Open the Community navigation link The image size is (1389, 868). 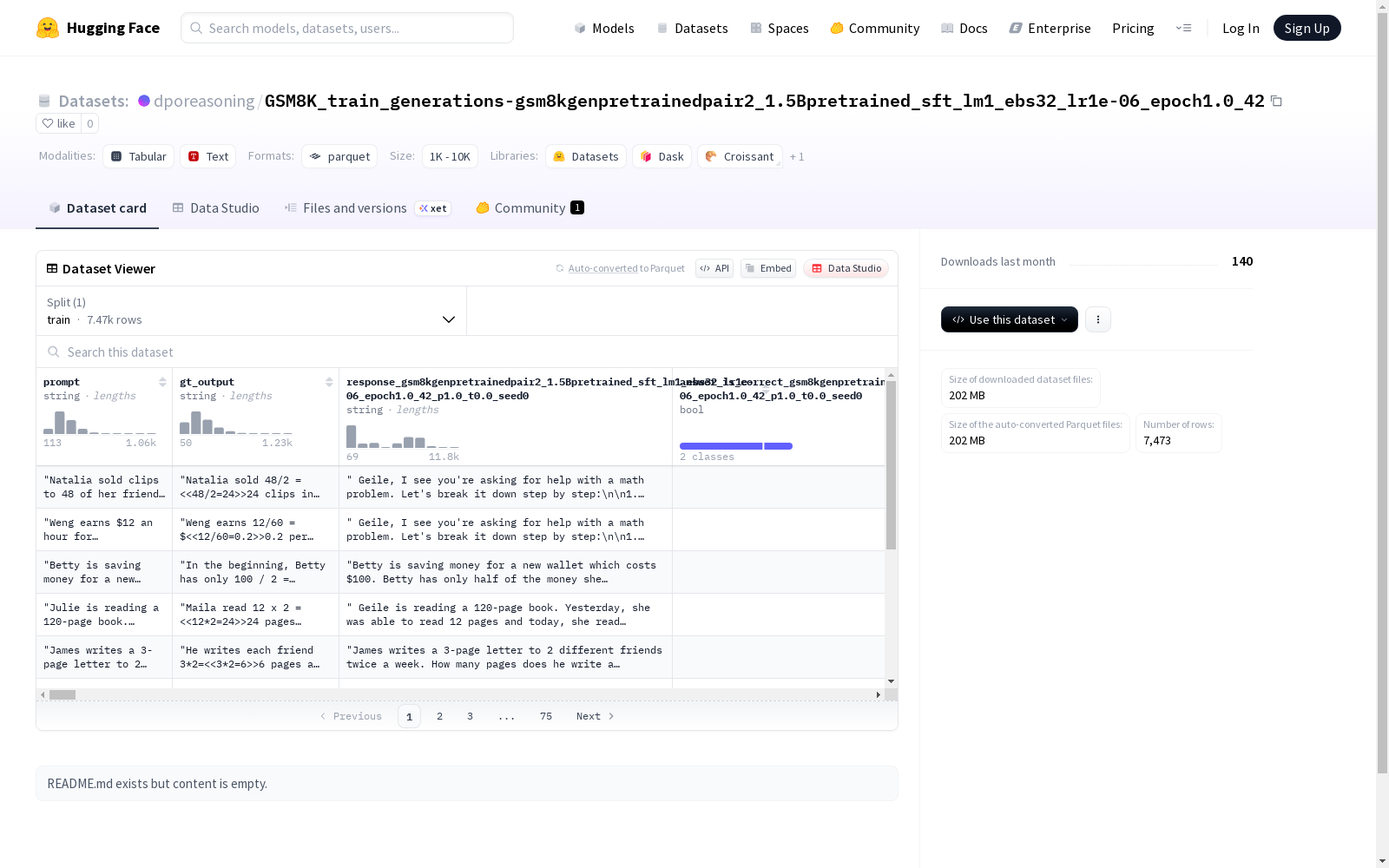(x=874, y=28)
